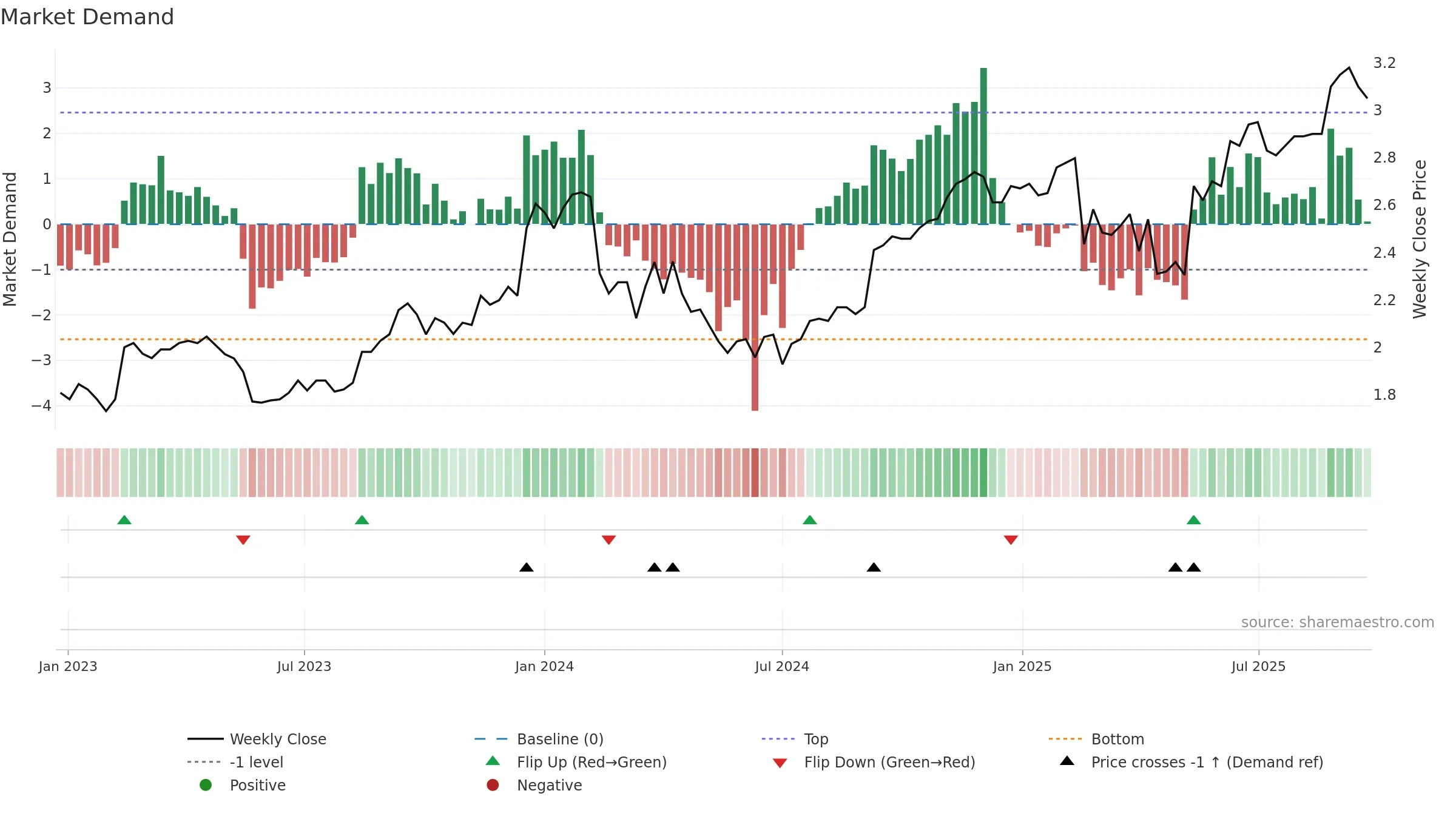This screenshot has height=819, width=1456.
Task: Click the green Flip Up triangle legend icon
Action: tap(493, 761)
